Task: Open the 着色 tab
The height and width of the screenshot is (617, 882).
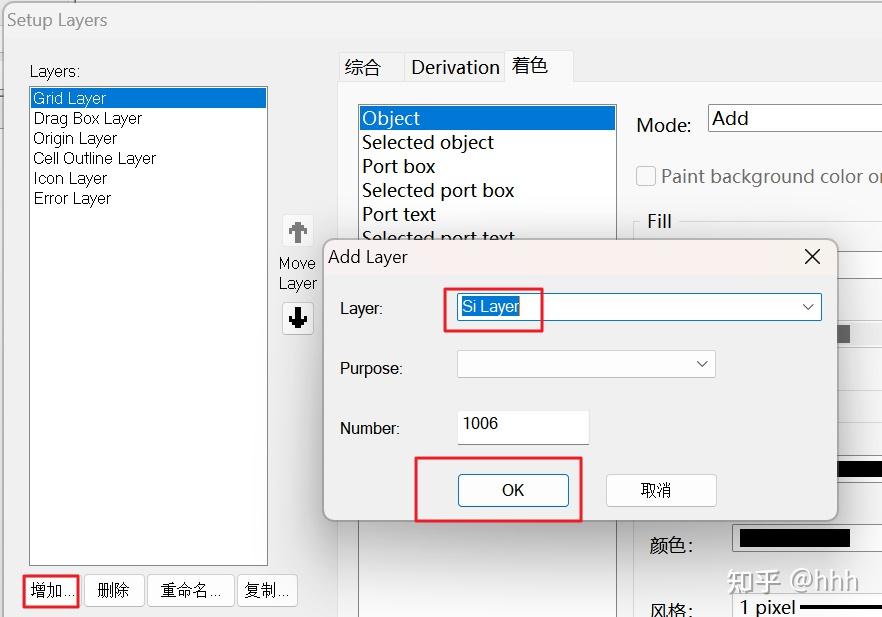Action: 538,67
